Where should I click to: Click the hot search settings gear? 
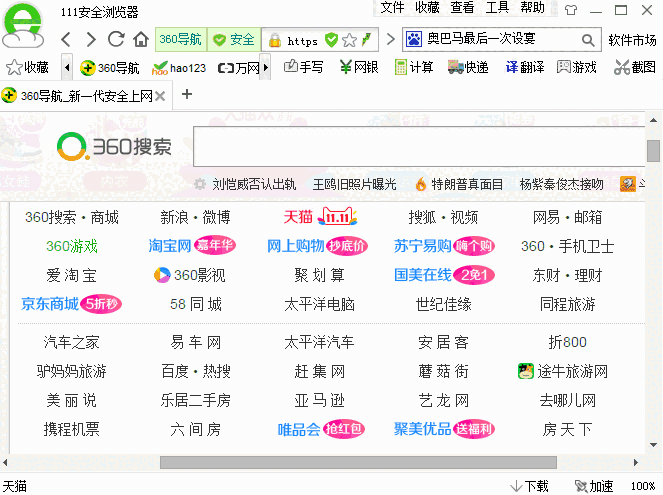click(200, 184)
